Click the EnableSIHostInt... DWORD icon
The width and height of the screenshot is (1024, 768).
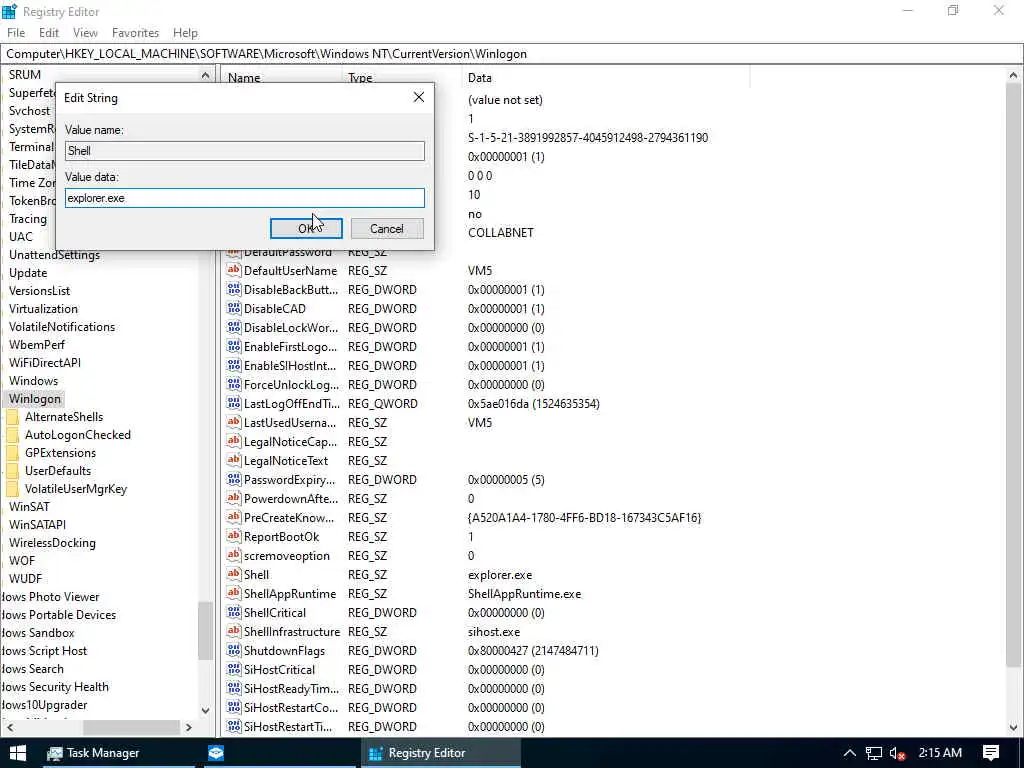point(234,365)
